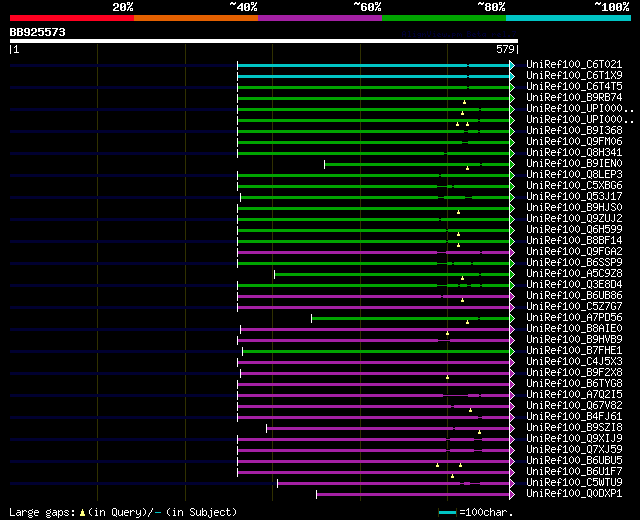The image size is (640, 520).
Task: Click purple arrowhead ending the Q7XJ59 alignment
Action: coord(512,451)
